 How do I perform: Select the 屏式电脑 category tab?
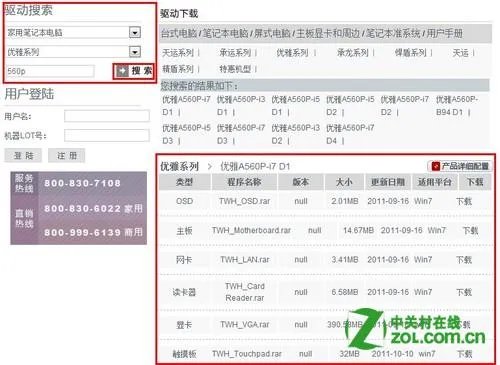pyautogui.click(x=272, y=33)
